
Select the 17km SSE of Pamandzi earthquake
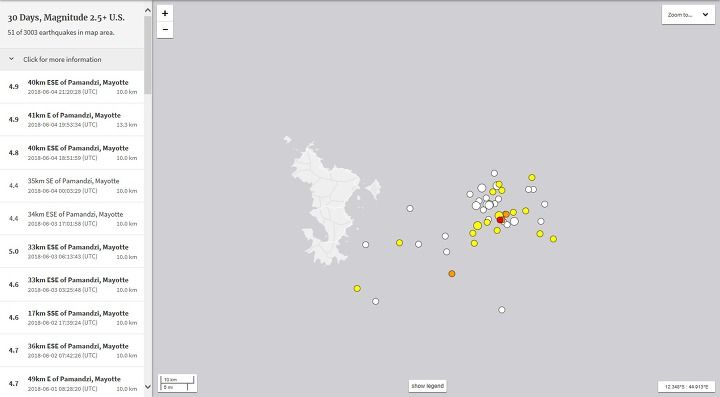point(72,318)
